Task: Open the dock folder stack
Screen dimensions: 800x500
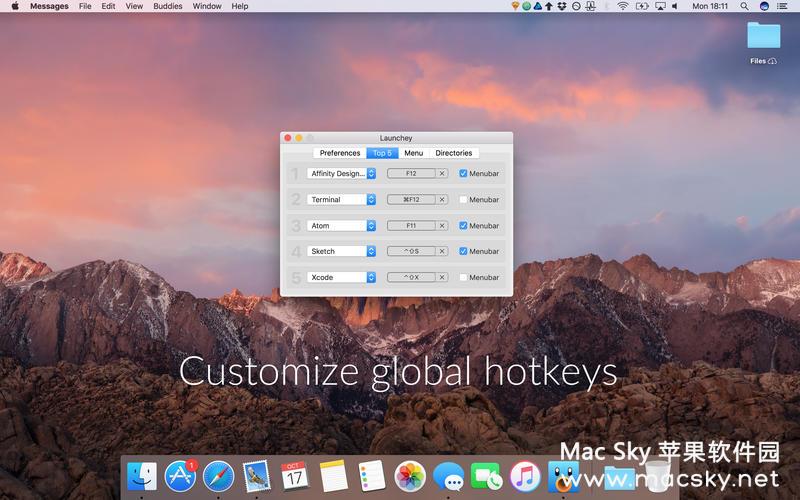Action: coord(619,478)
